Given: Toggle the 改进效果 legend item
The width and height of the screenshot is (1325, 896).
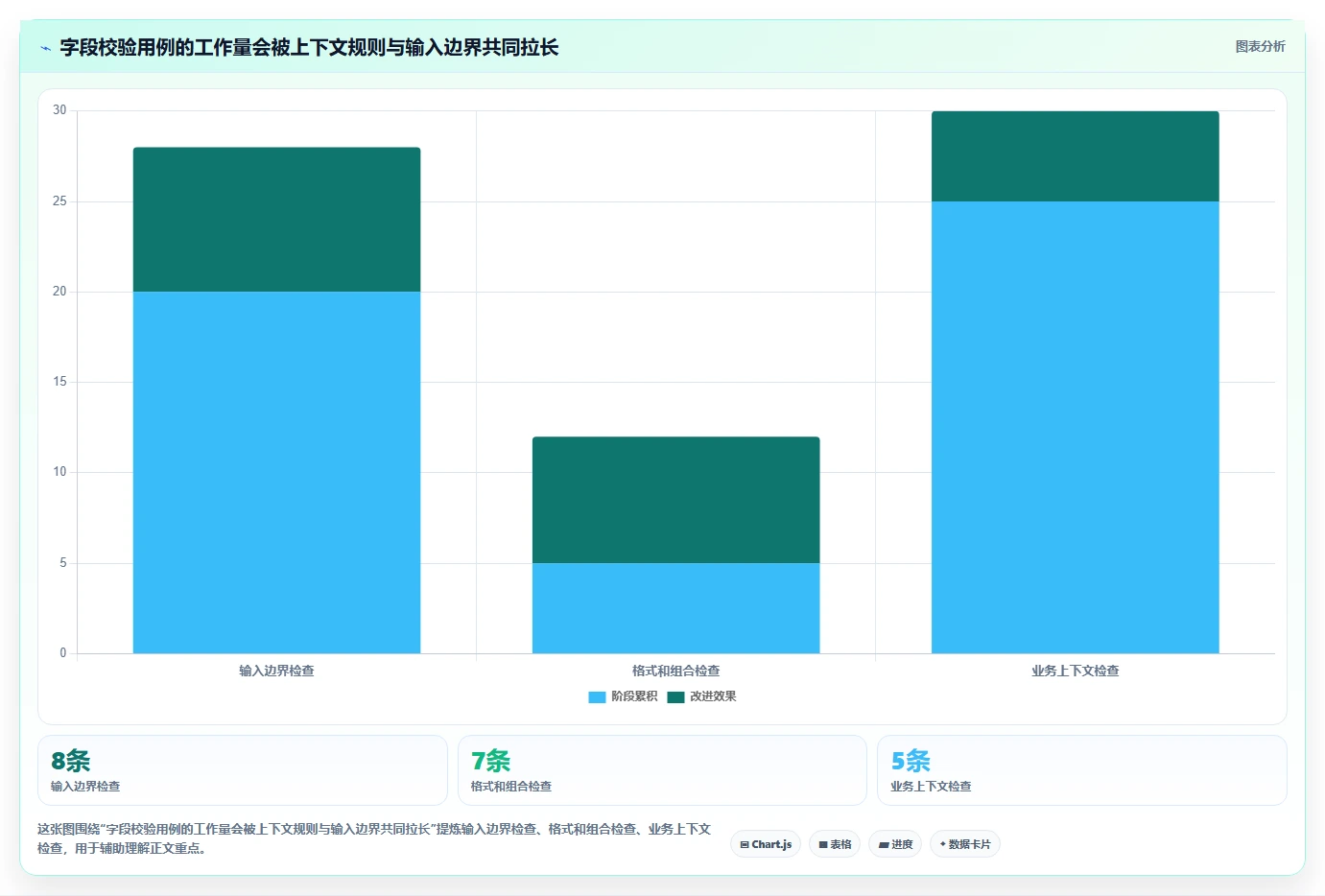Looking at the screenshot, I should [702, 696].
